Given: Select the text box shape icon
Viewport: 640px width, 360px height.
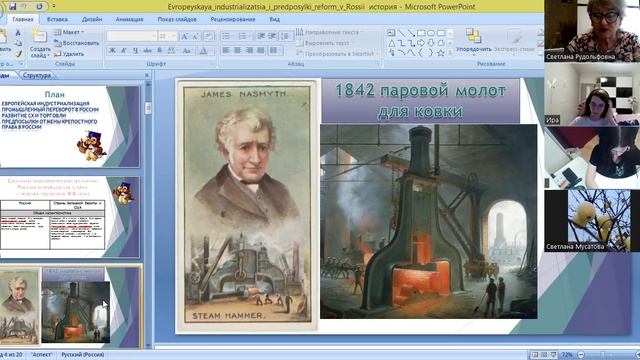Looking at the screenshot, I should (391, 33).
